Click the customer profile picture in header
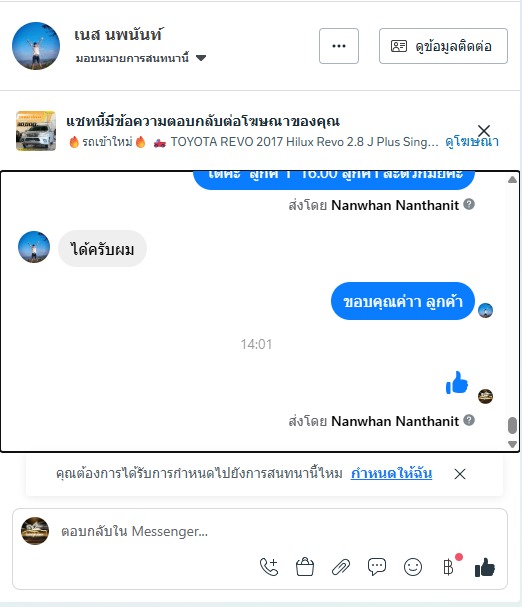Screen dimensions: 522x607 point(36,46)
